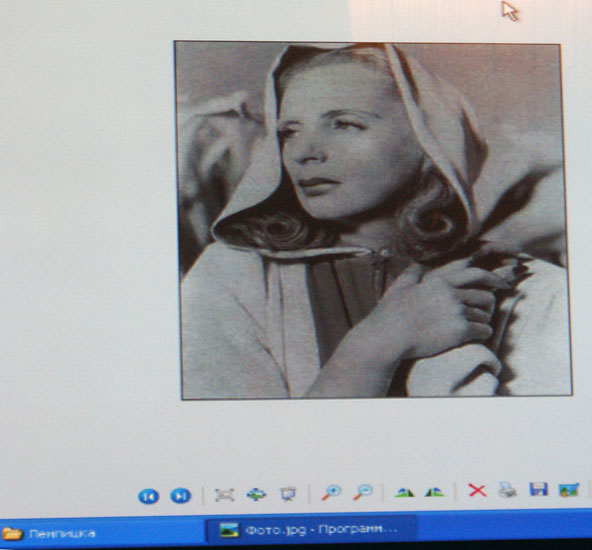Go to the previous image
592x550 pixels.
149,496
